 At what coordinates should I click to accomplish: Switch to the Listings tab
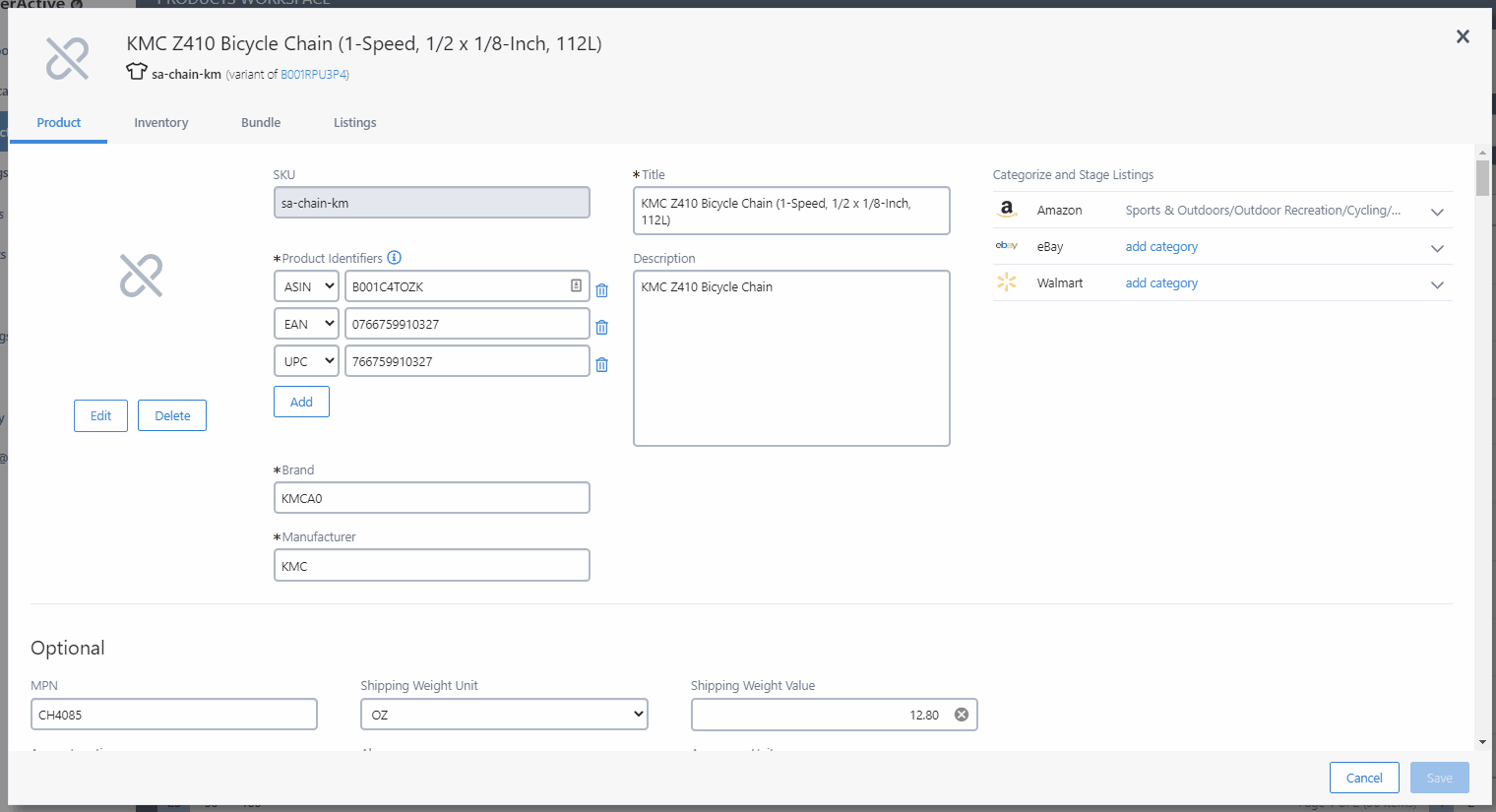[x=354, y=123]
